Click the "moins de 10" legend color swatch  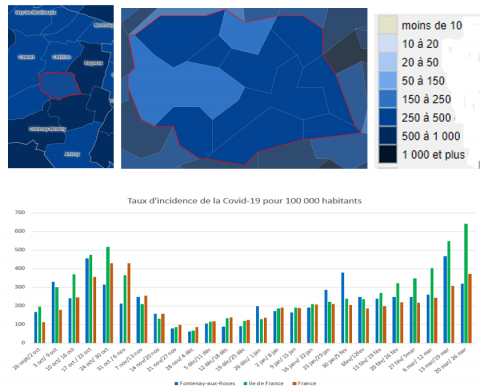pos(388,25)
